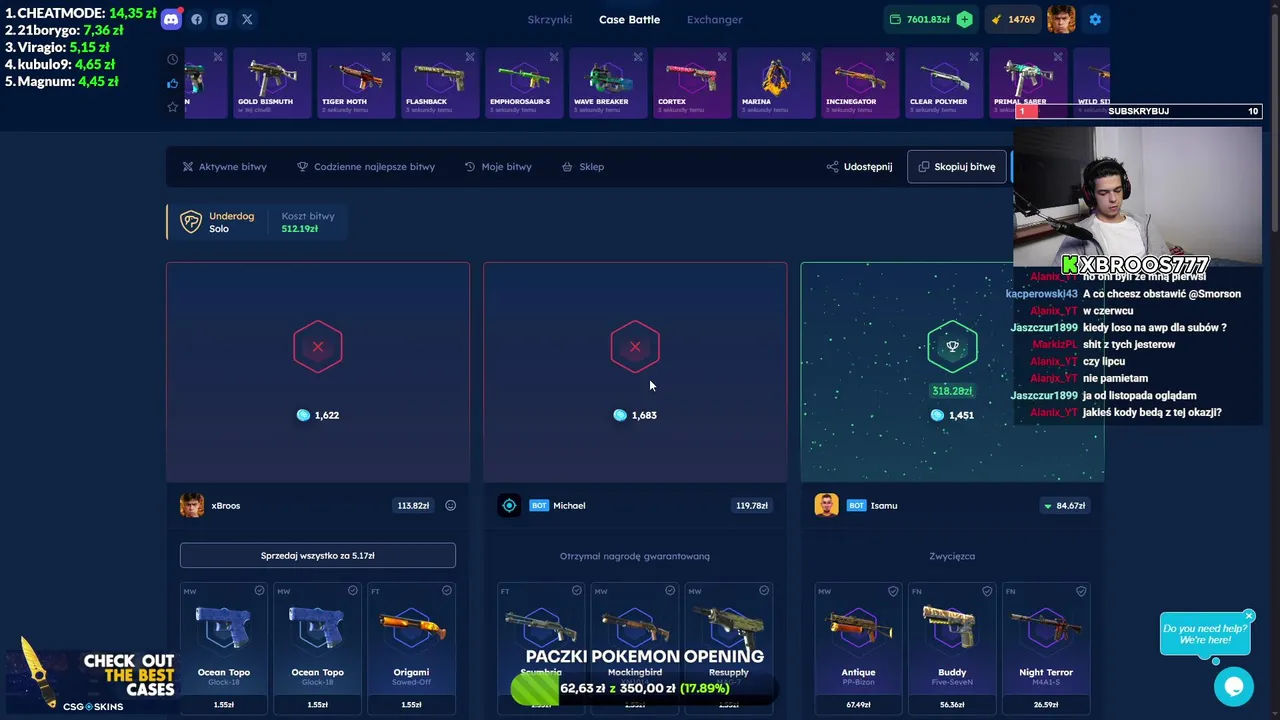Viewport: 1280px width, 720px height.
Task: Click xBroos total value 113.82zł
Action: coord(413,506)
